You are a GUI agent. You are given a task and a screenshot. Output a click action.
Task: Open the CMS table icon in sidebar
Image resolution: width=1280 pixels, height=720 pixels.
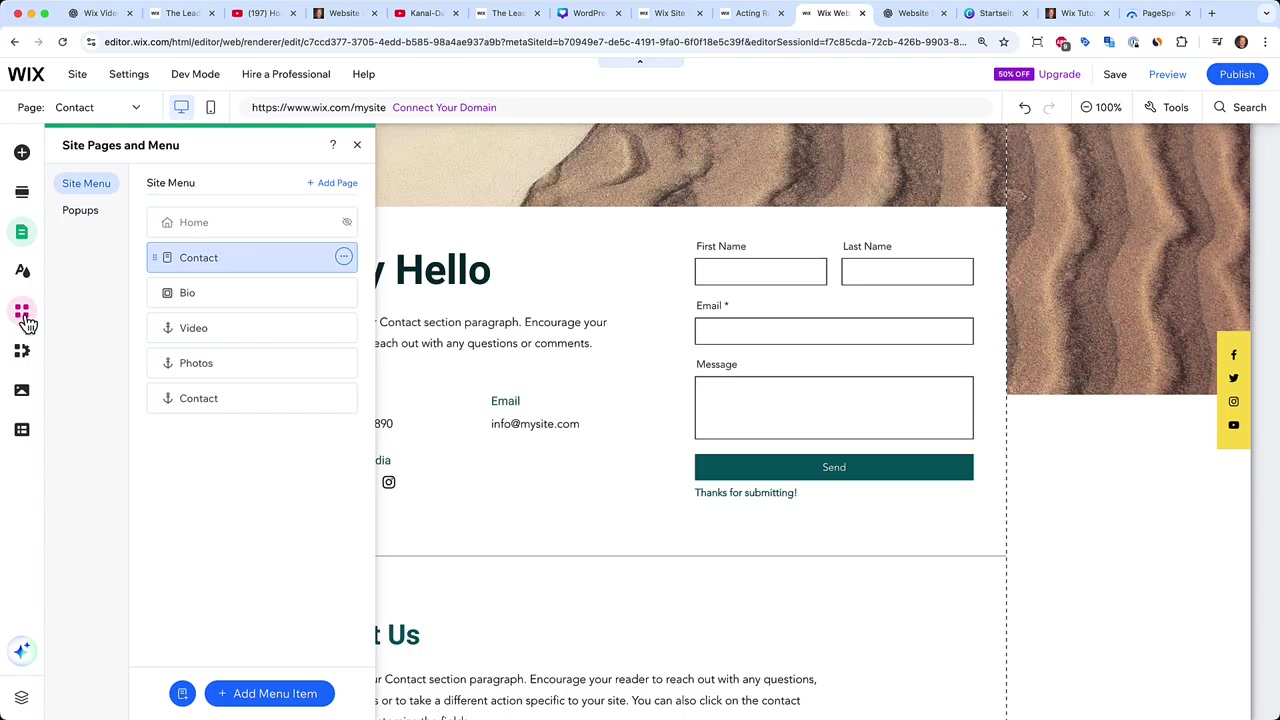click(x=22, y=430)
